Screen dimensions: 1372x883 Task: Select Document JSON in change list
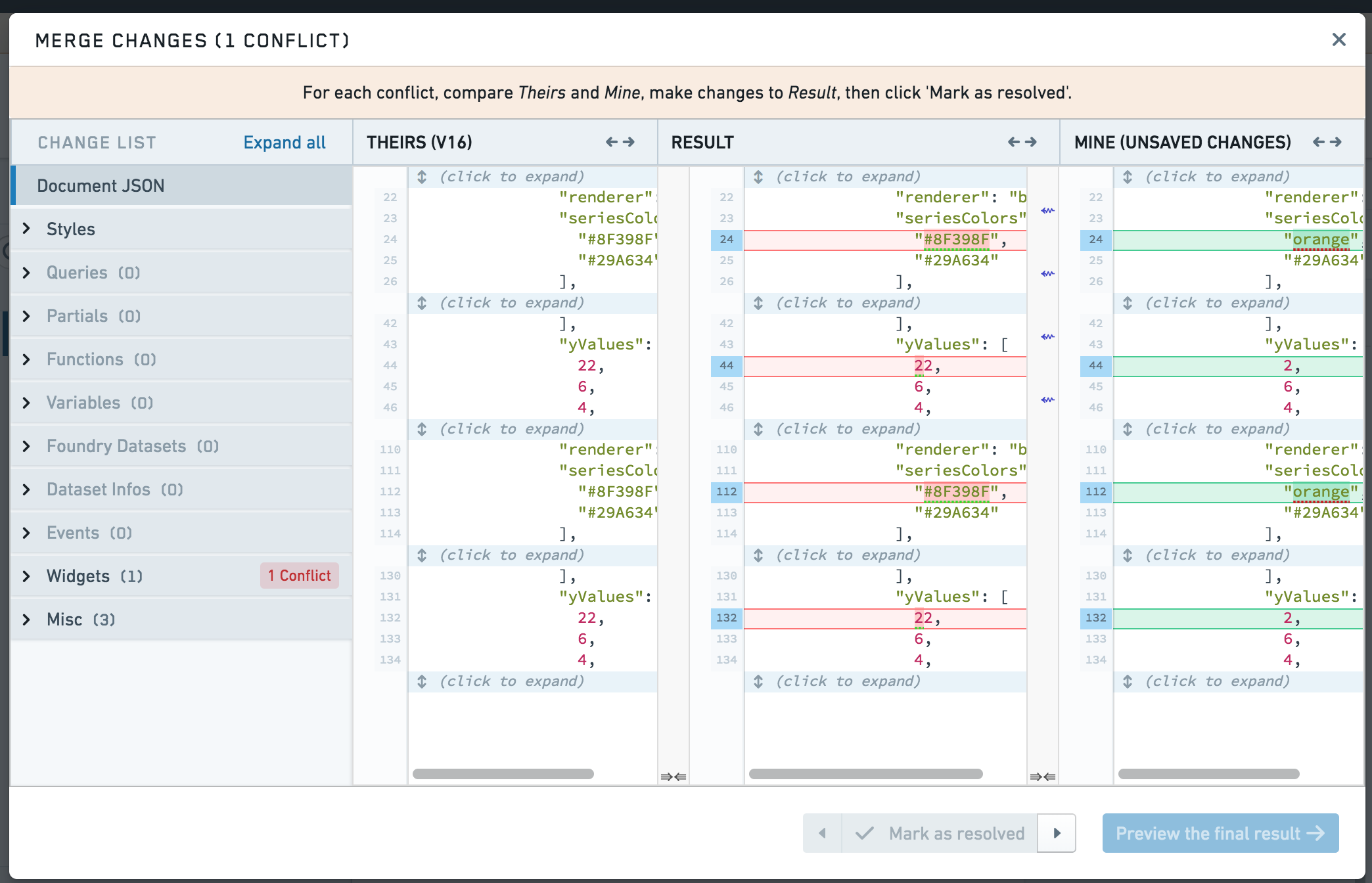coord(181,185)
